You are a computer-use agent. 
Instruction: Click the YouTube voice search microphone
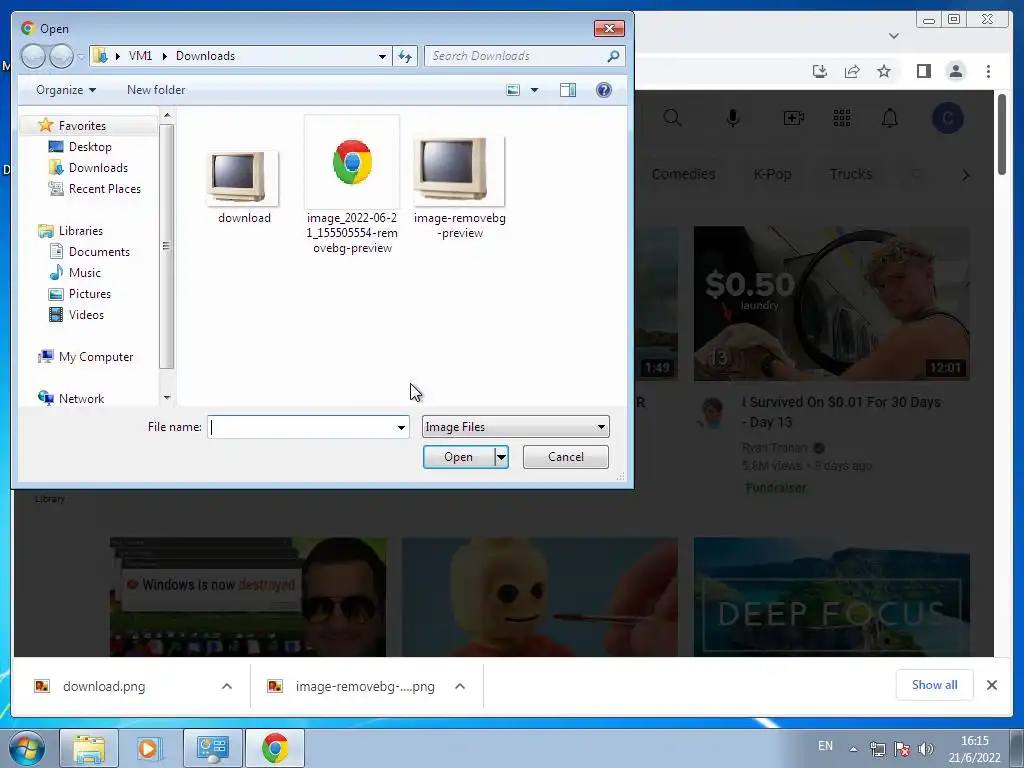[x=733, y=118]
